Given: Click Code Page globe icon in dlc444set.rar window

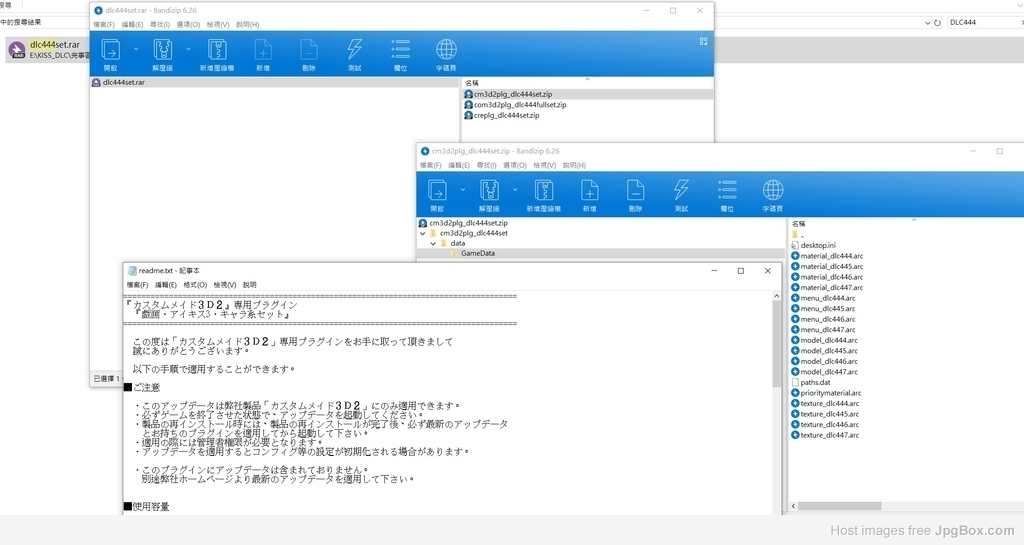Looking at the screenshot, I should [446, 50].
